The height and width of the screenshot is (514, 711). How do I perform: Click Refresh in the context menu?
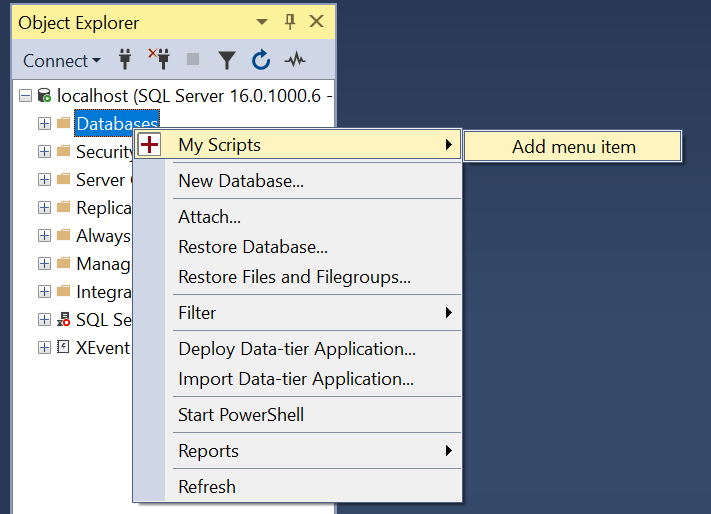pyautogui.click(x=298, y=486)
